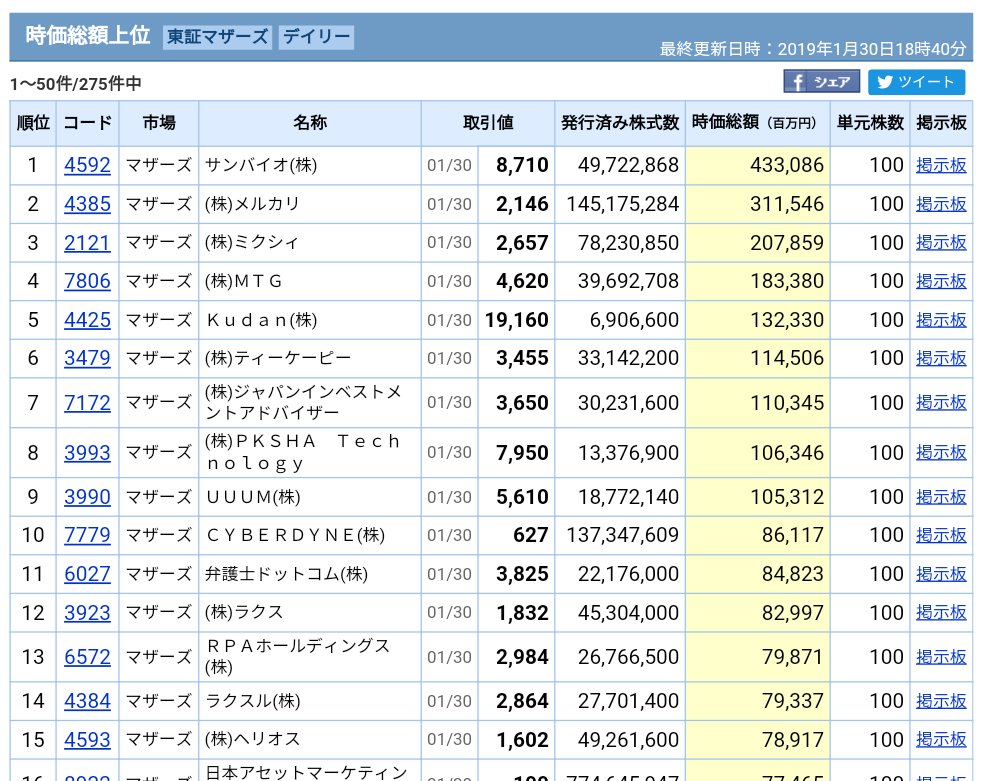
Task: Click the Facebook share button
Action: [x=821, y=82]
